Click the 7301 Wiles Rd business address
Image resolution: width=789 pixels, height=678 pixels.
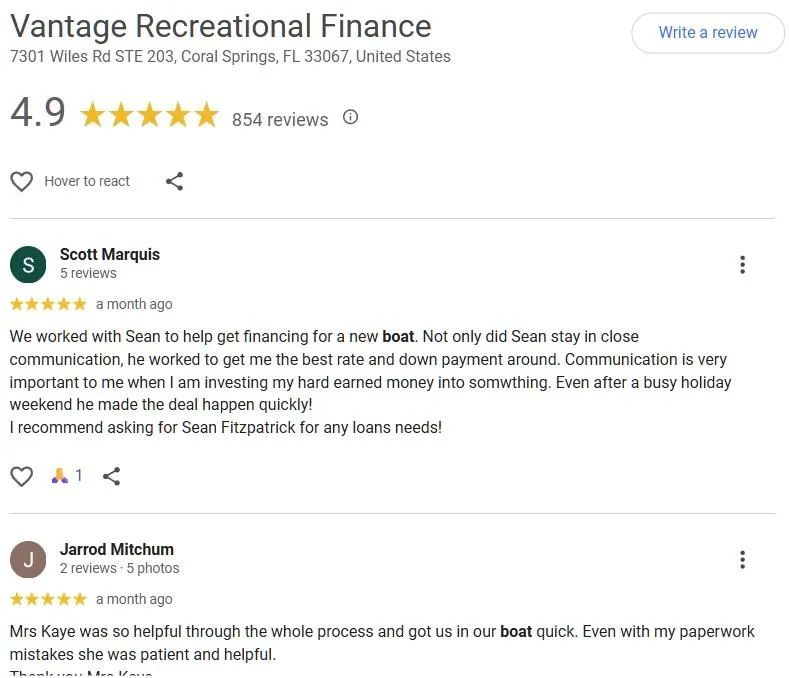[x=230, y=56]
